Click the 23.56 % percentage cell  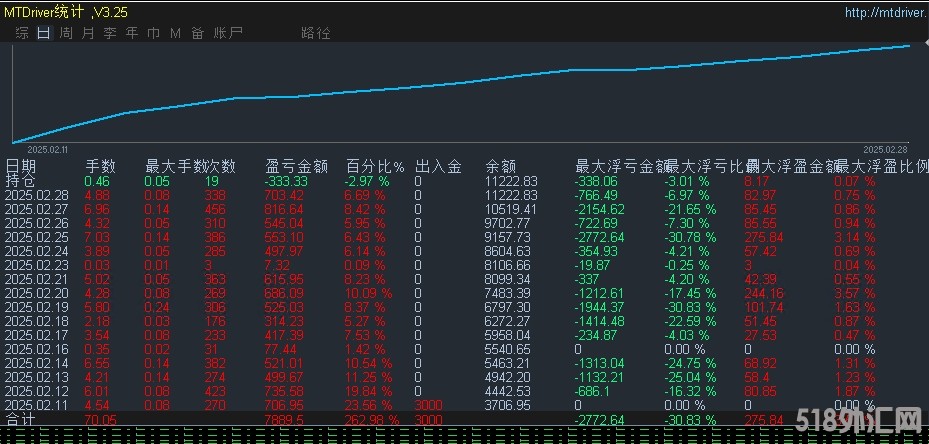coord(369,405)
